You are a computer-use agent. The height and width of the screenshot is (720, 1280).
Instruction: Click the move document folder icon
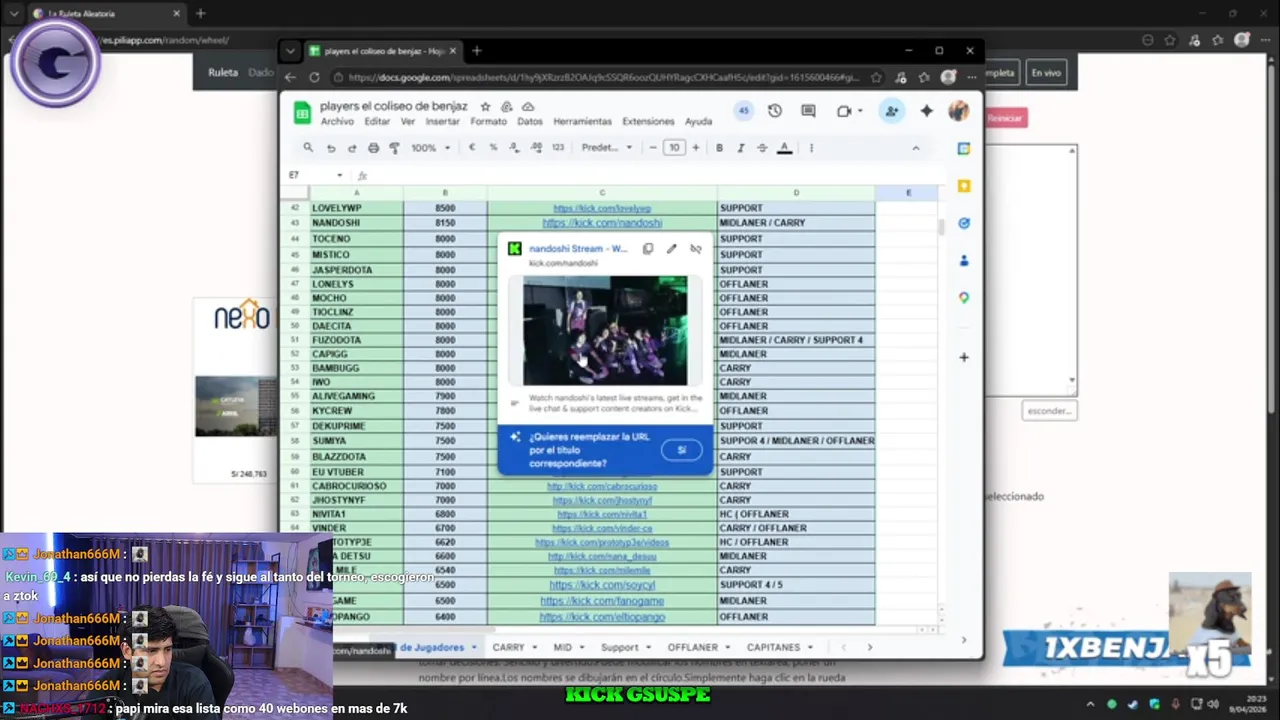(507, 107)
